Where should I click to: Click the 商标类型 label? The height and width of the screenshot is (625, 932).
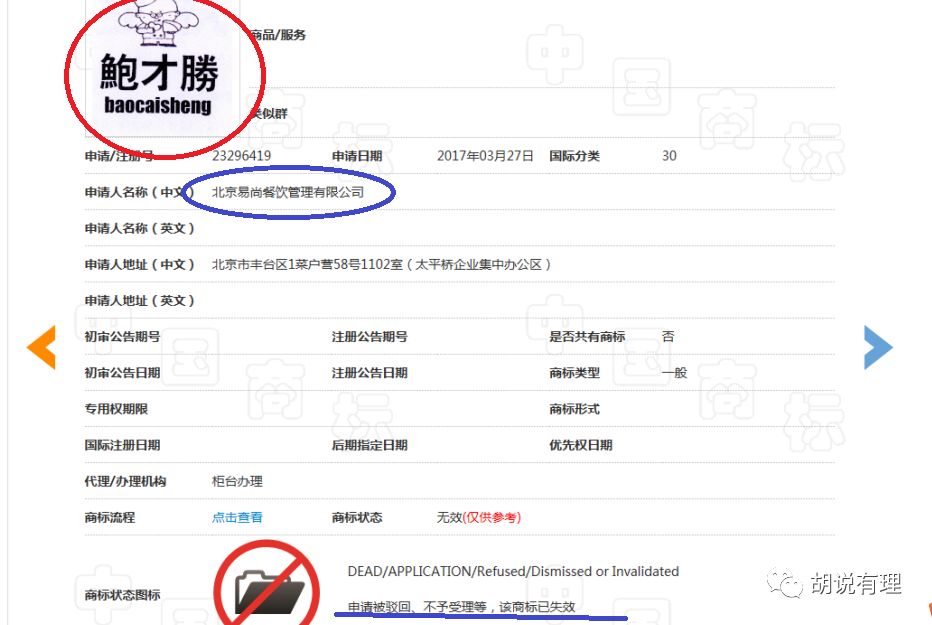(x=574, y=373)
